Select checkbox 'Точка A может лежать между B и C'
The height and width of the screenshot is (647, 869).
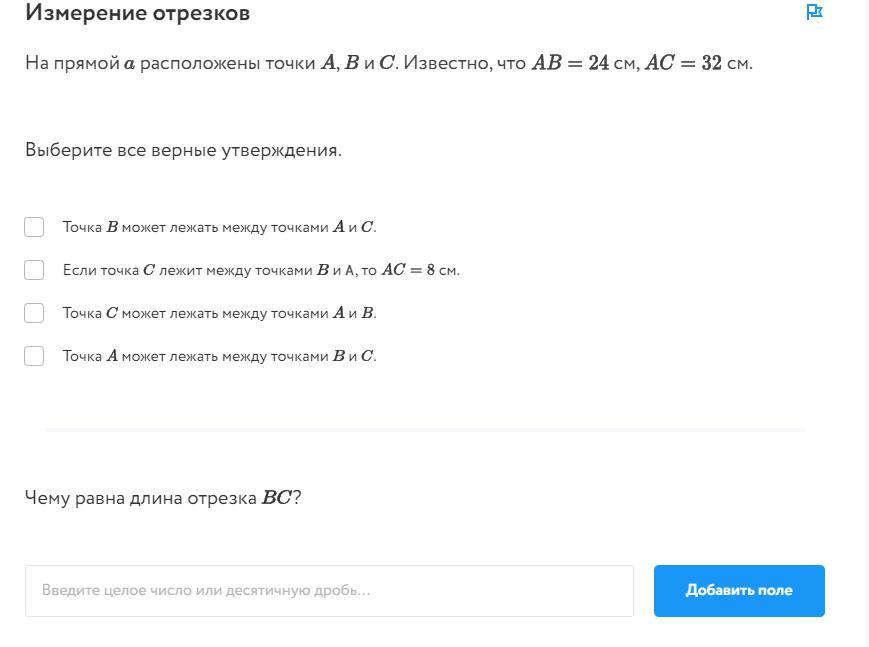(x=34, y=356)
